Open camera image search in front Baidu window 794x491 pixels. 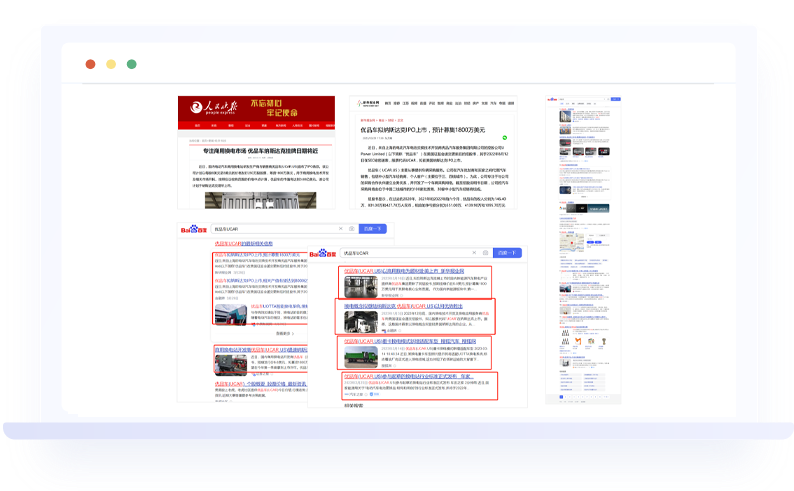pyautogui.click(x=485, y=253)
